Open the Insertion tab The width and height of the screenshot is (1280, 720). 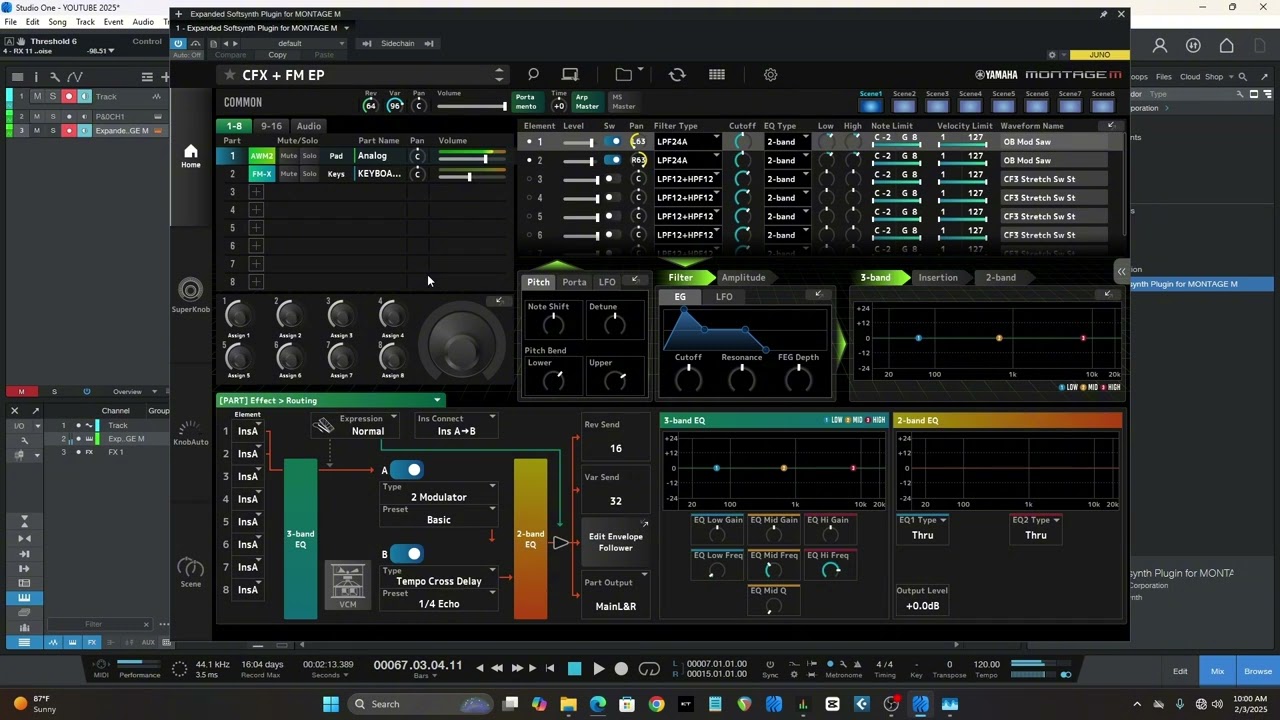pyautogui.click(x=938, y=278)
